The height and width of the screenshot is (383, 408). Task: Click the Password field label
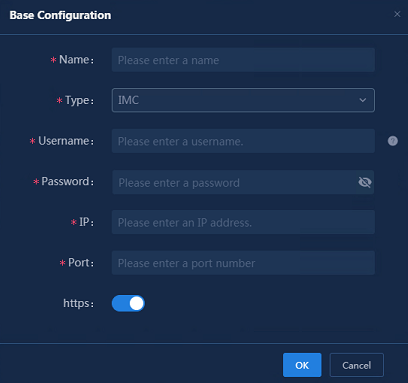pyautogui.click(x=65, y=182)
